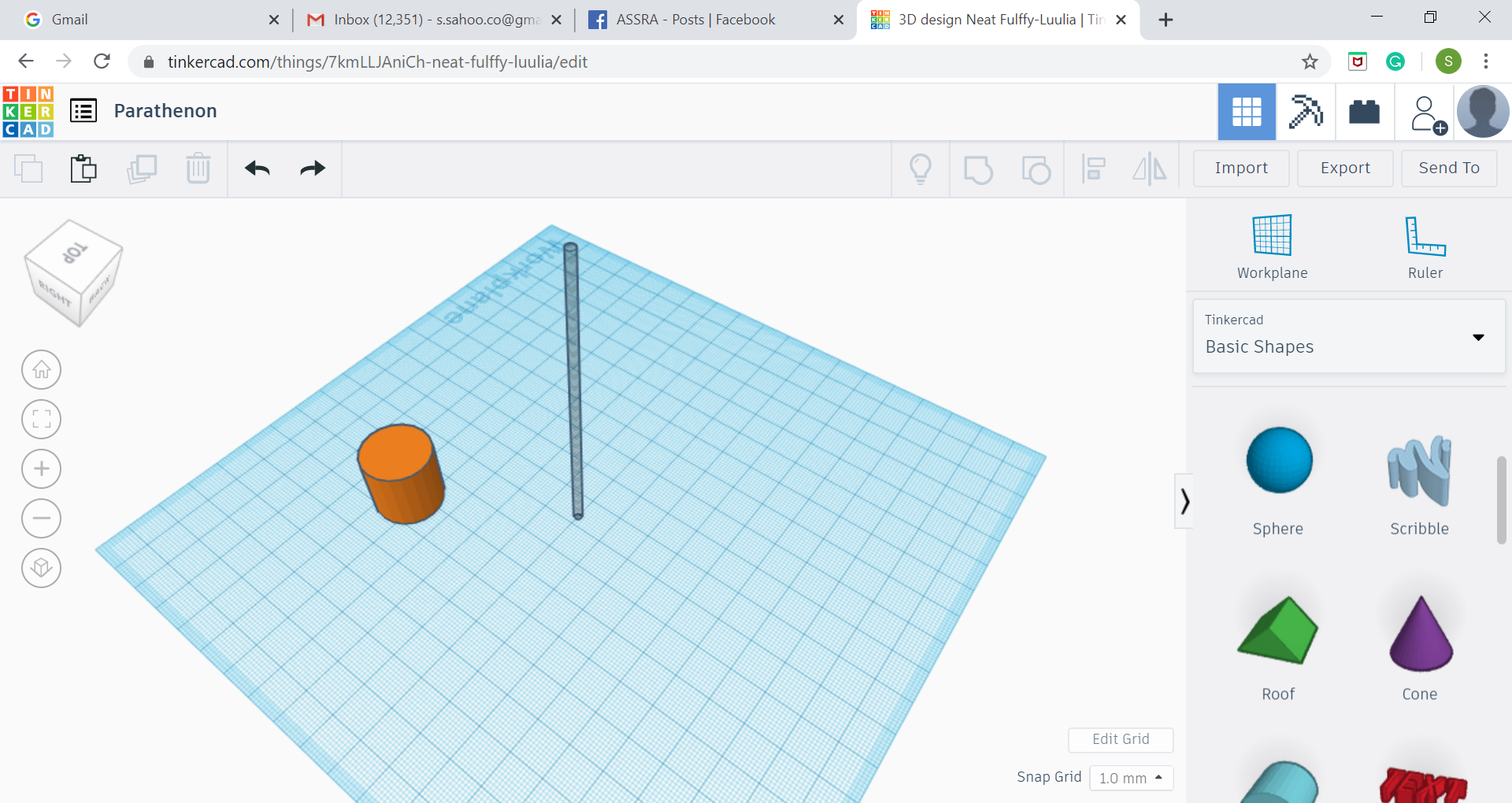Click the browser Reload button
The height and width of the screenshot is (803, 1512).
tap(102, 61)
